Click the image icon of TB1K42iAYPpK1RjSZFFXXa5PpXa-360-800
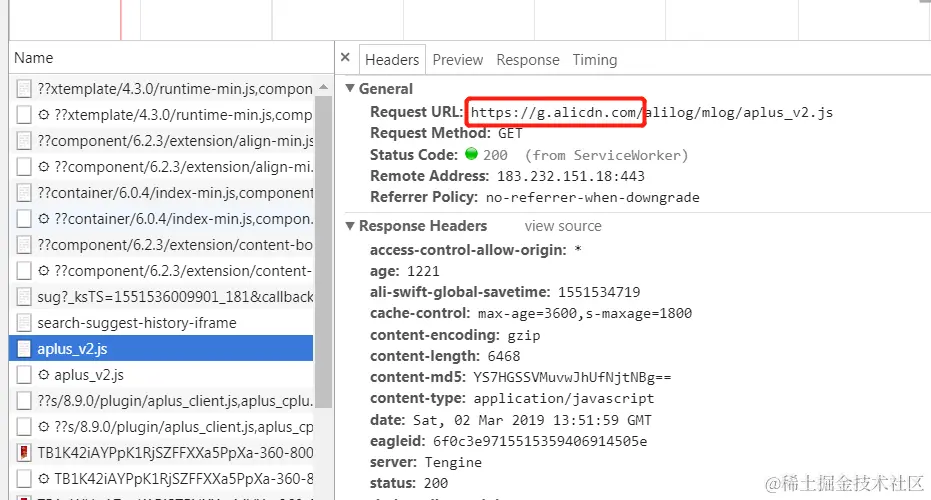The width and height of the screenshot is (931, 500). click(x=24, y=452)
